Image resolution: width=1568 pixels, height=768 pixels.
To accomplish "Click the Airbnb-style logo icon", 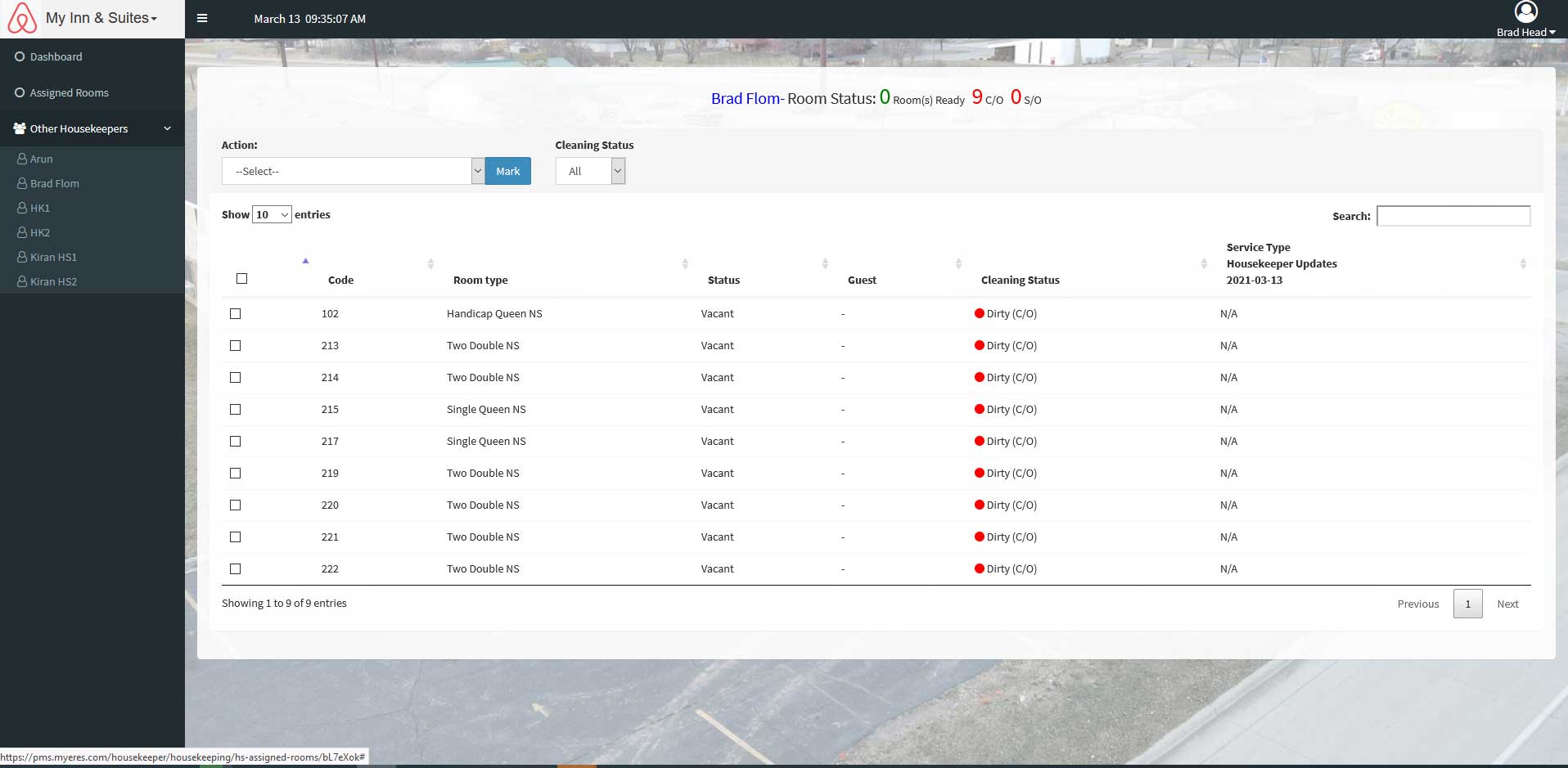I will click(22, 18).
